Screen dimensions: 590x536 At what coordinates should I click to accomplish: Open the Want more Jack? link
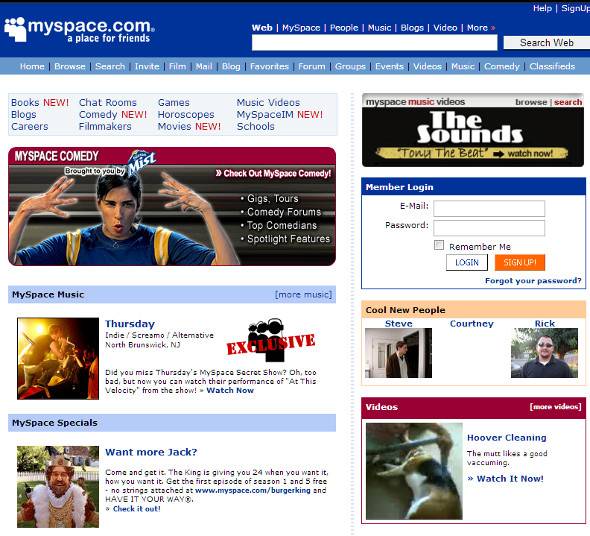coord(151,452)
